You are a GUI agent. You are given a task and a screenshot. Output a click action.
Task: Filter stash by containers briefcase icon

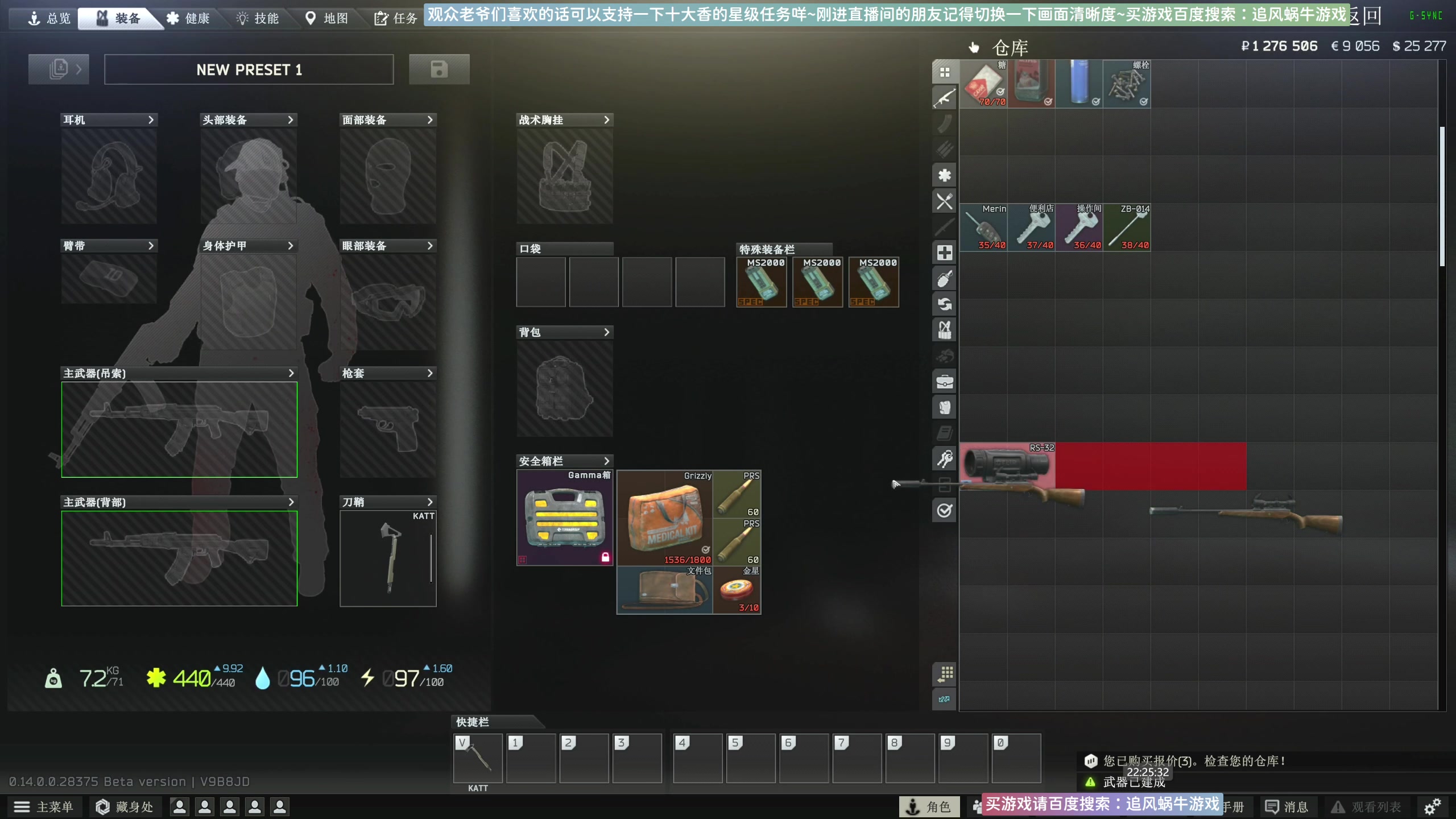pyautogui.click(x=944, y=382)
